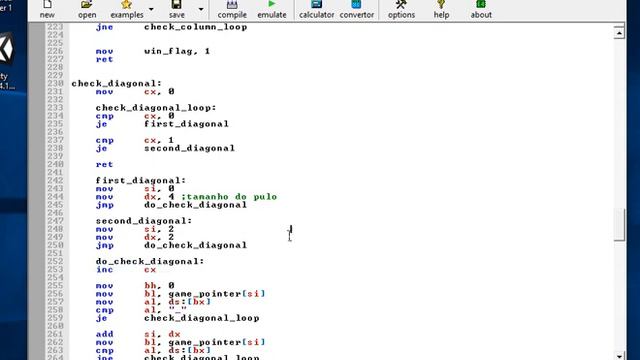Click the comment ';tamanho do pulo'

coord(229,197)
